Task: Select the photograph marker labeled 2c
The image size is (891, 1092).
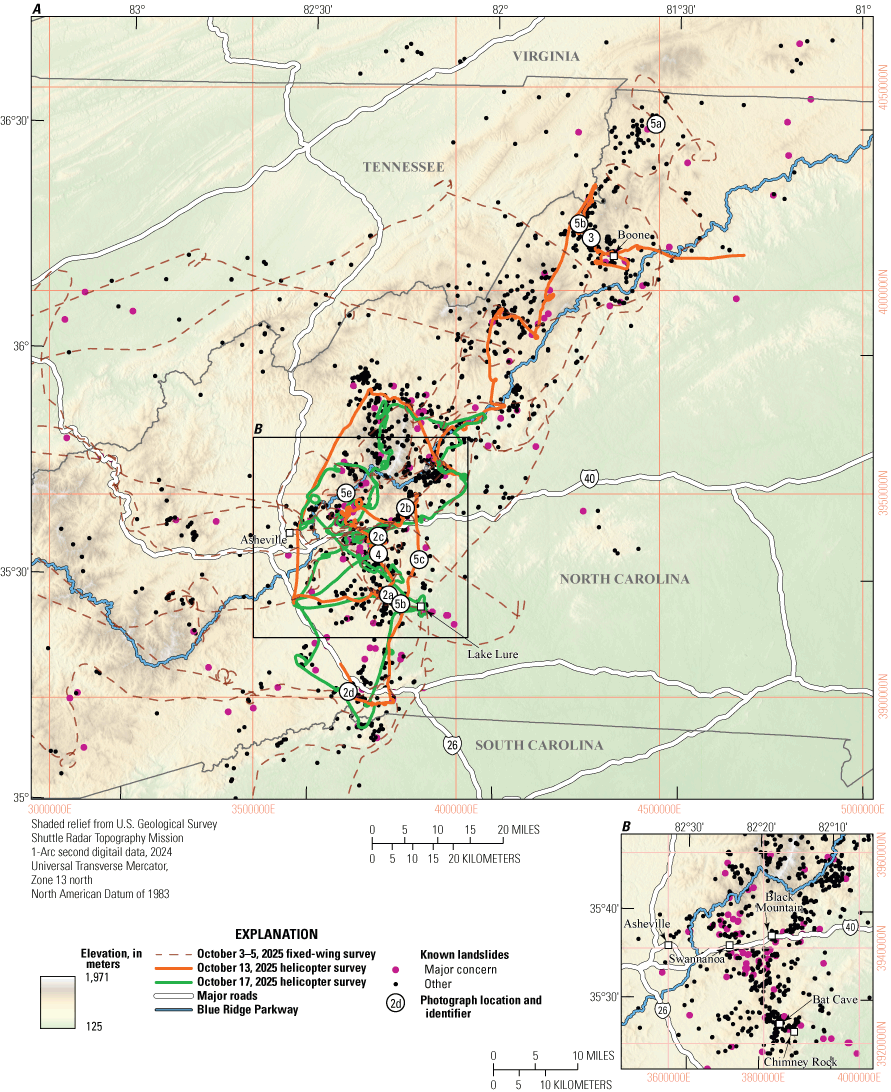Action: click(378, 536)
